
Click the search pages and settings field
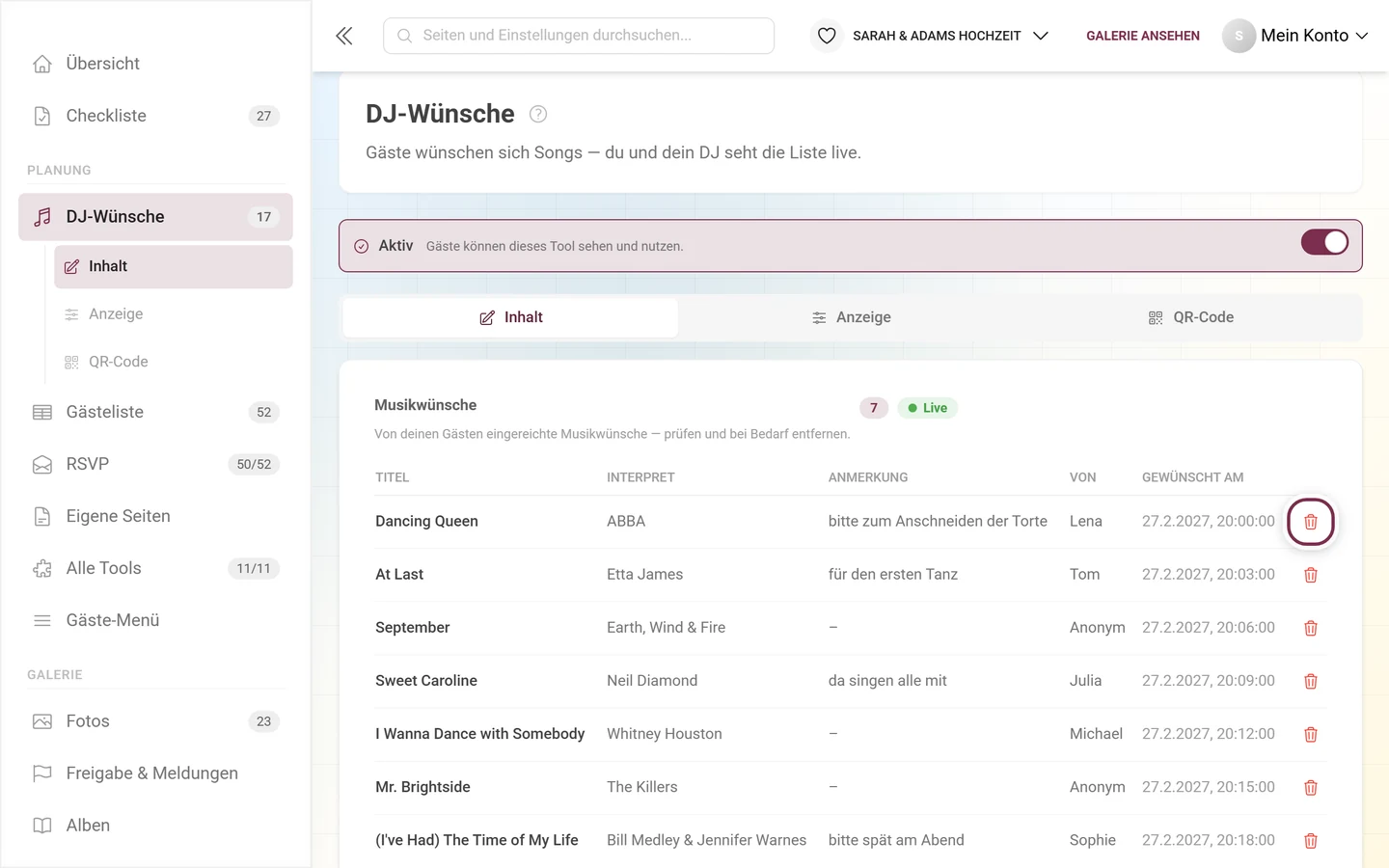579,36
